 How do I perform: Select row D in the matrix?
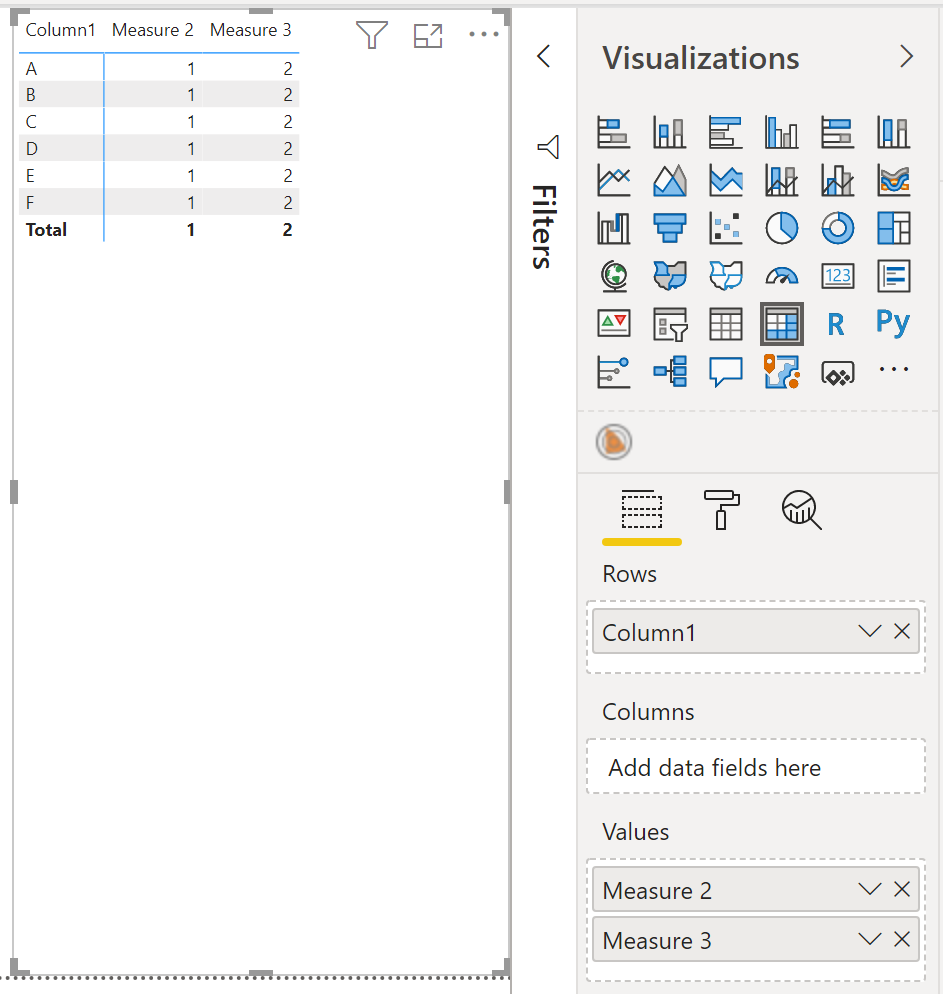tap(32, 149)
